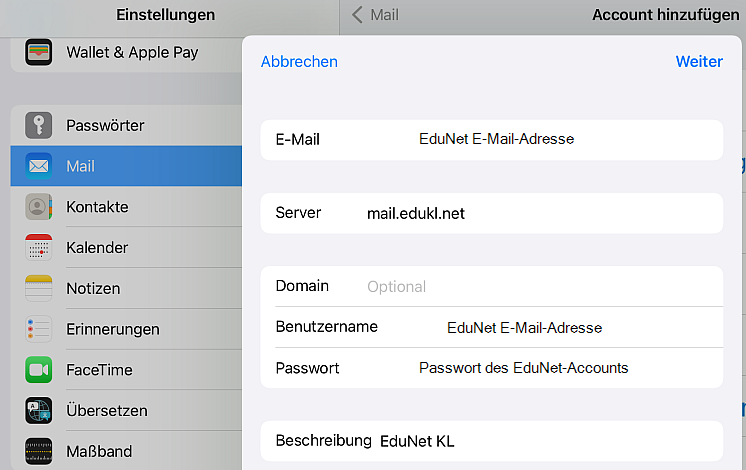
Task: Click the Einstellungen header title
Action: [x=166, y=15]
